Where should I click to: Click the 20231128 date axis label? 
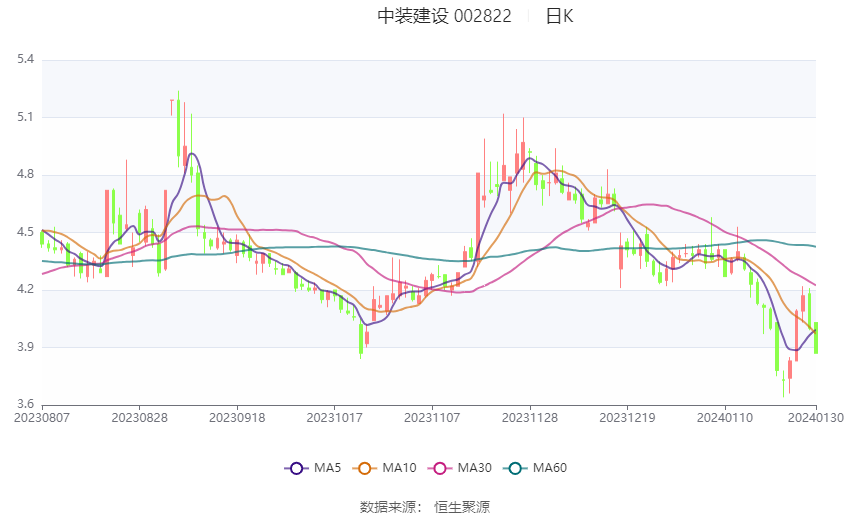tap(530, 418)
